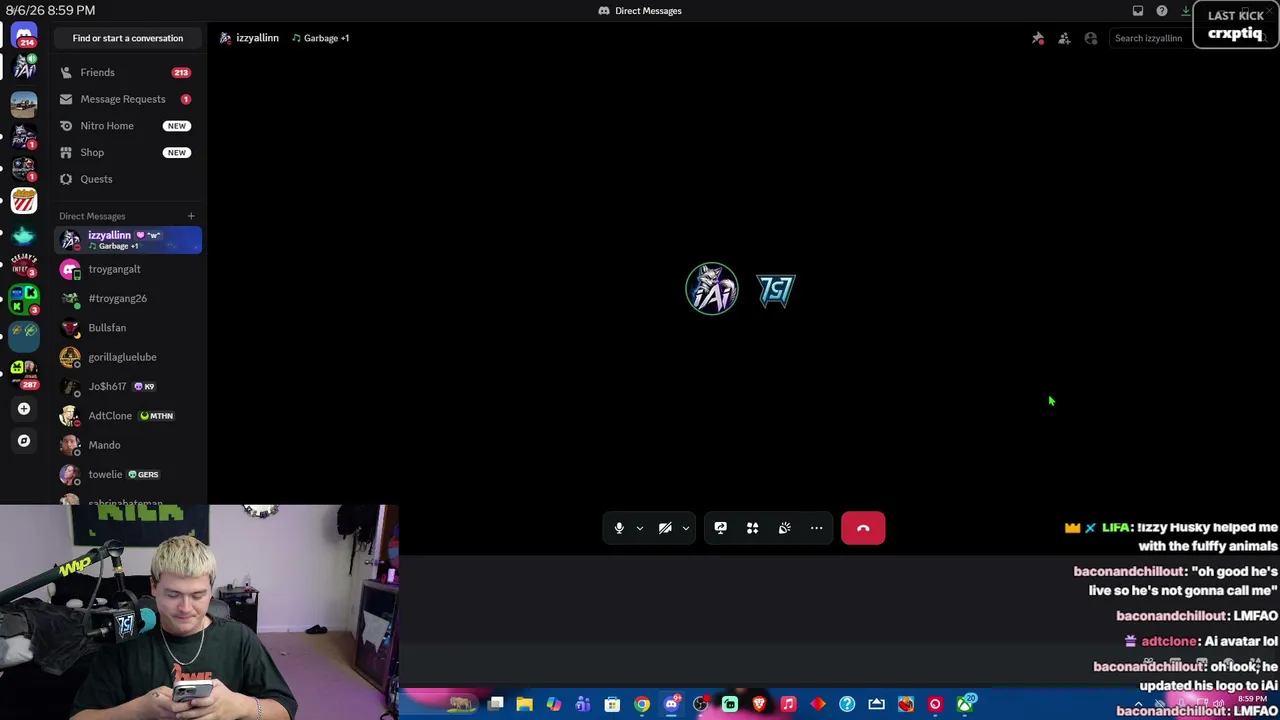Open Google Chrome from taskbar
1280x720 pixels.
pyautogui.click(x=642, y=705)
